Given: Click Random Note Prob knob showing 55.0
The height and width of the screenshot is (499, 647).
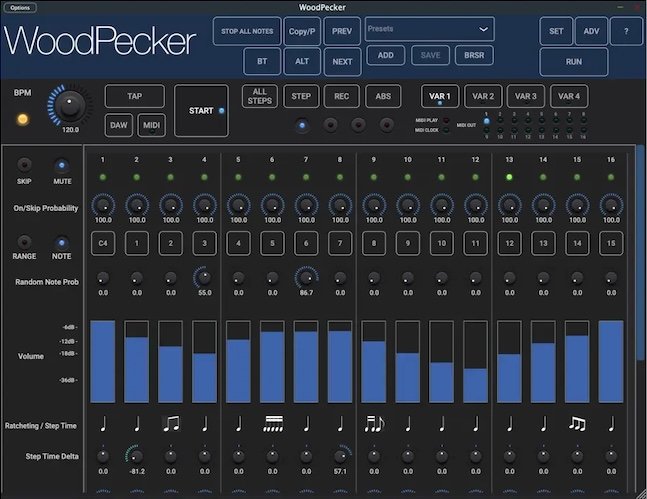Looking at the screenshot, I should (205, 278).
